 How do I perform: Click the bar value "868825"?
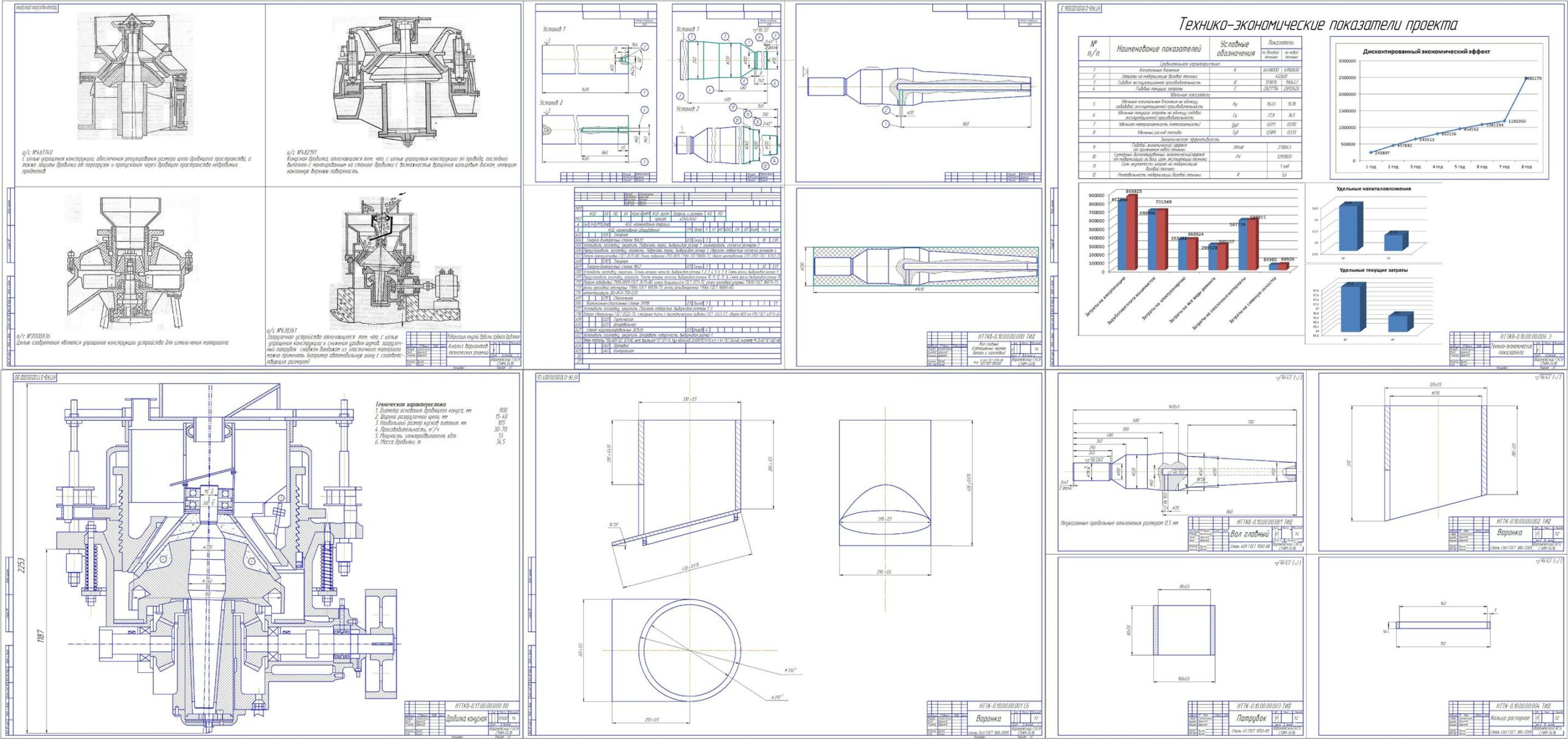coord(1133,192)
